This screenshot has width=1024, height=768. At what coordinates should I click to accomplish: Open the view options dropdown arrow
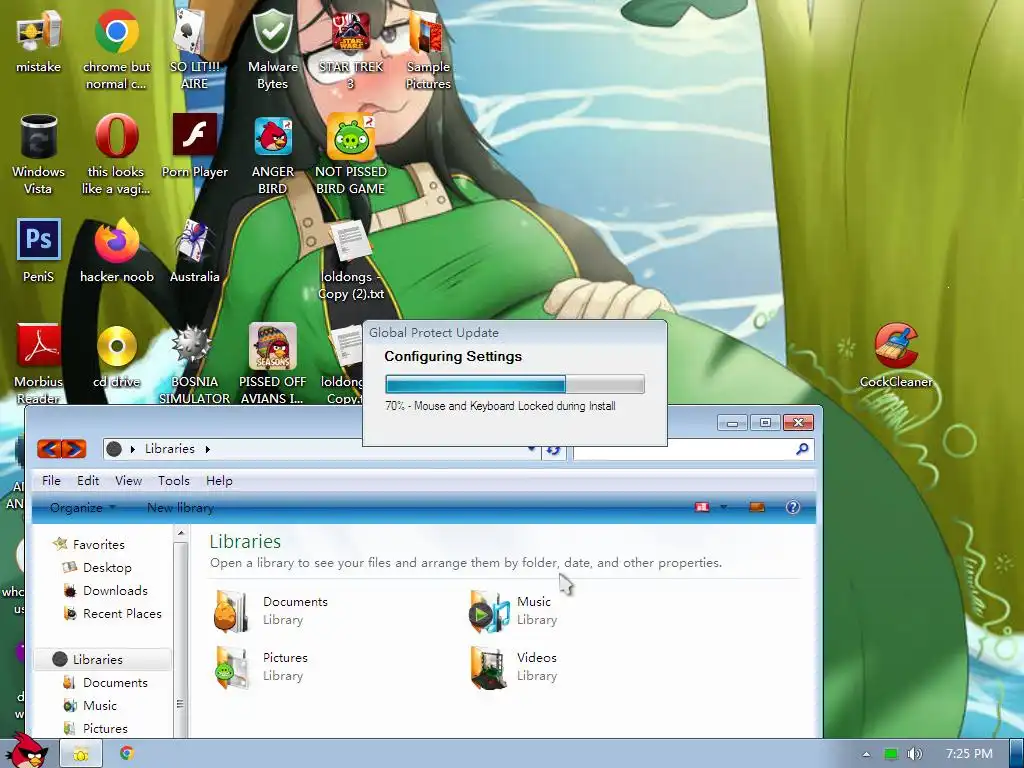pos(724,507)
